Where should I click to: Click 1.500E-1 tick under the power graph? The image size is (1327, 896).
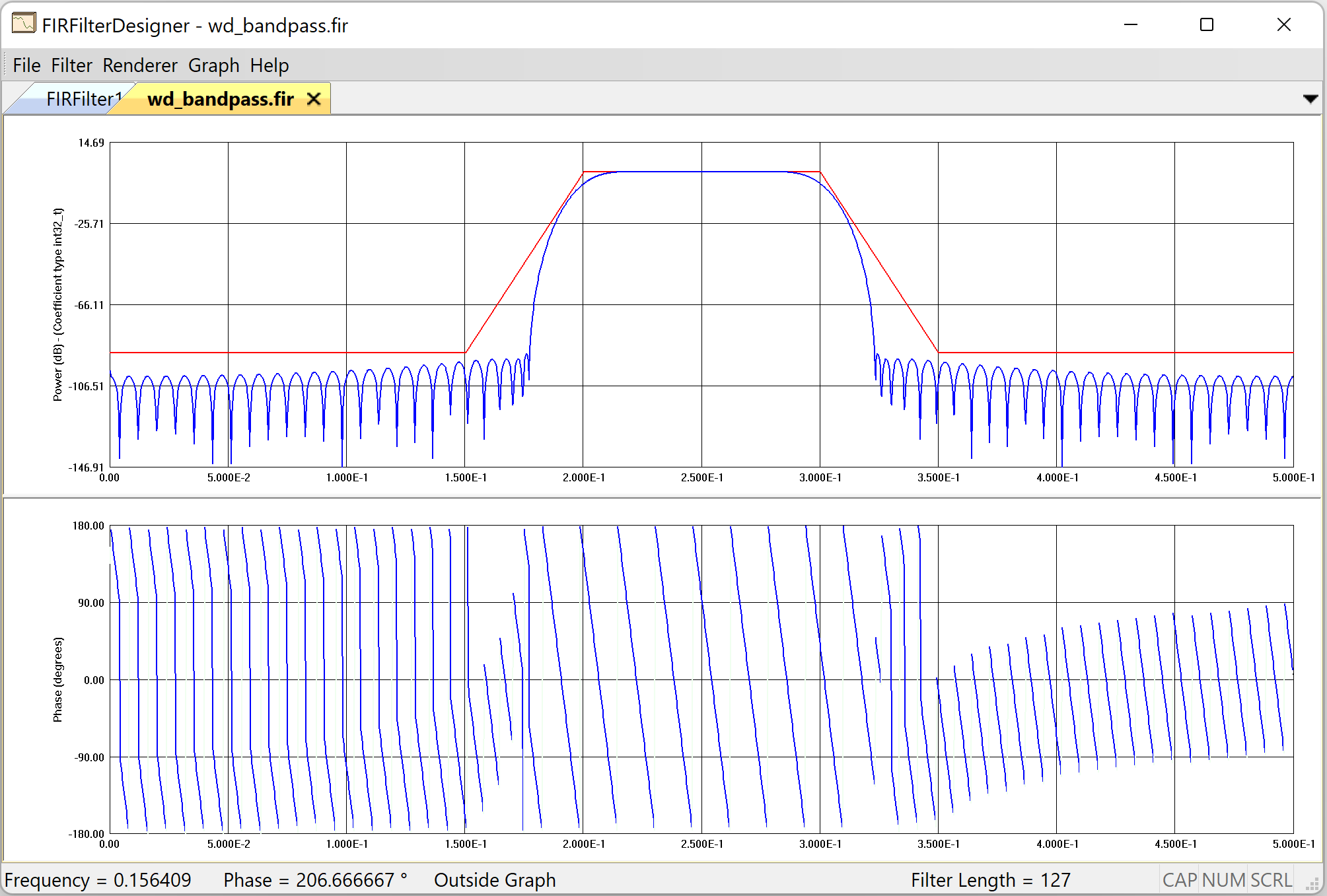tap(465, 477)
